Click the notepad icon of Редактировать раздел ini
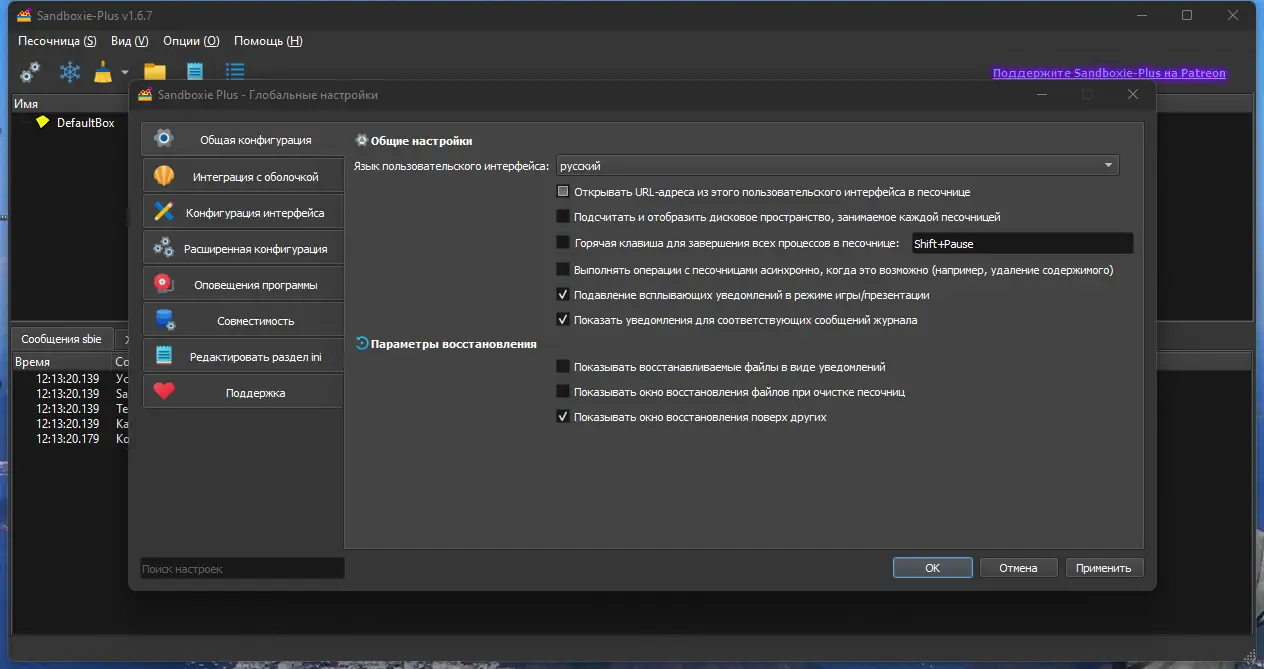The height and width of the screenshot is (669, 1264). pos(164,356)
